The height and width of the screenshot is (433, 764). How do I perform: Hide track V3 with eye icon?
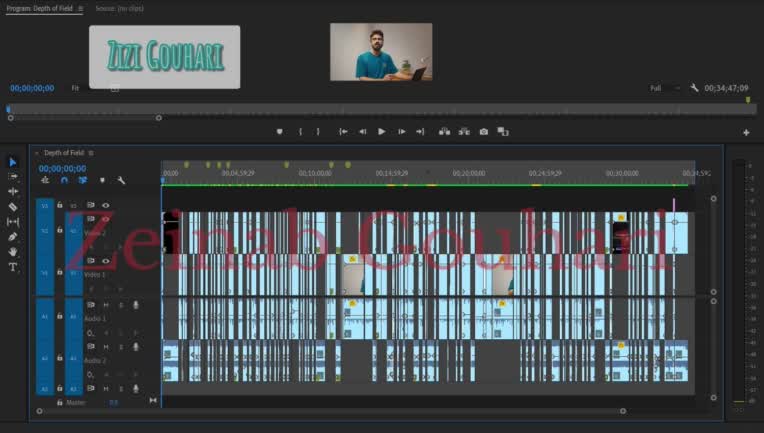(106, 205)
